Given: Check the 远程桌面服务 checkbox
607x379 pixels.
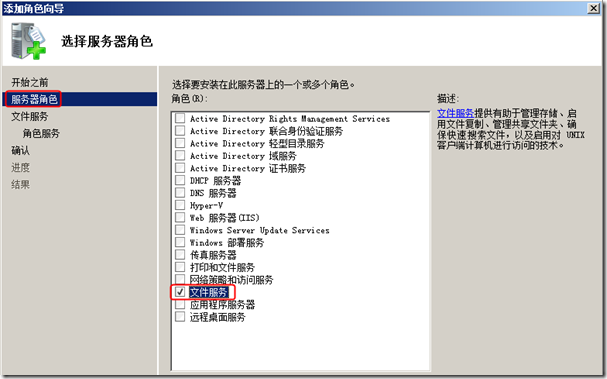Looking at the screenshot, I should pos(180,317).
